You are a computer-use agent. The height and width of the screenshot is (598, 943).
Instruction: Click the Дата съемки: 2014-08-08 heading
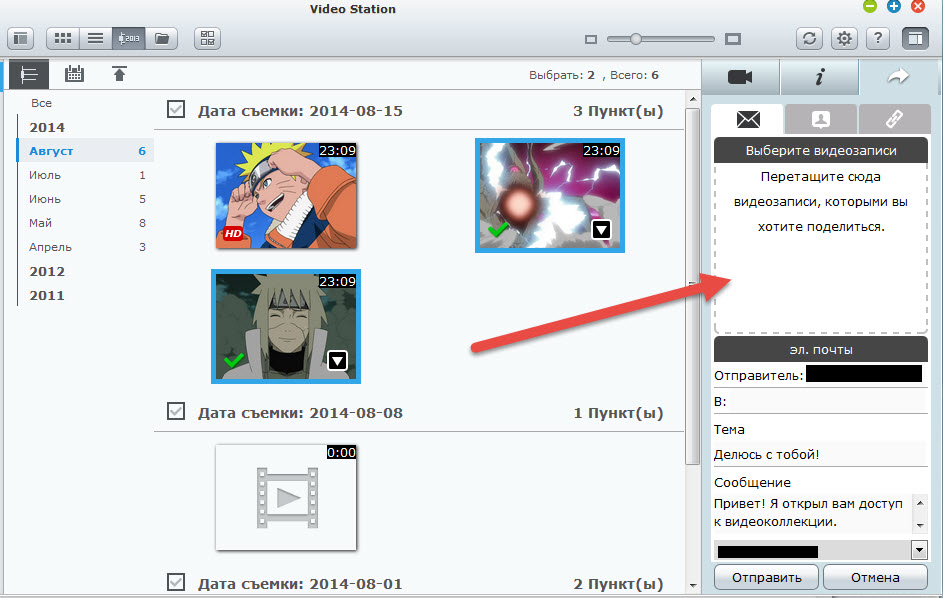coord(300,413)
